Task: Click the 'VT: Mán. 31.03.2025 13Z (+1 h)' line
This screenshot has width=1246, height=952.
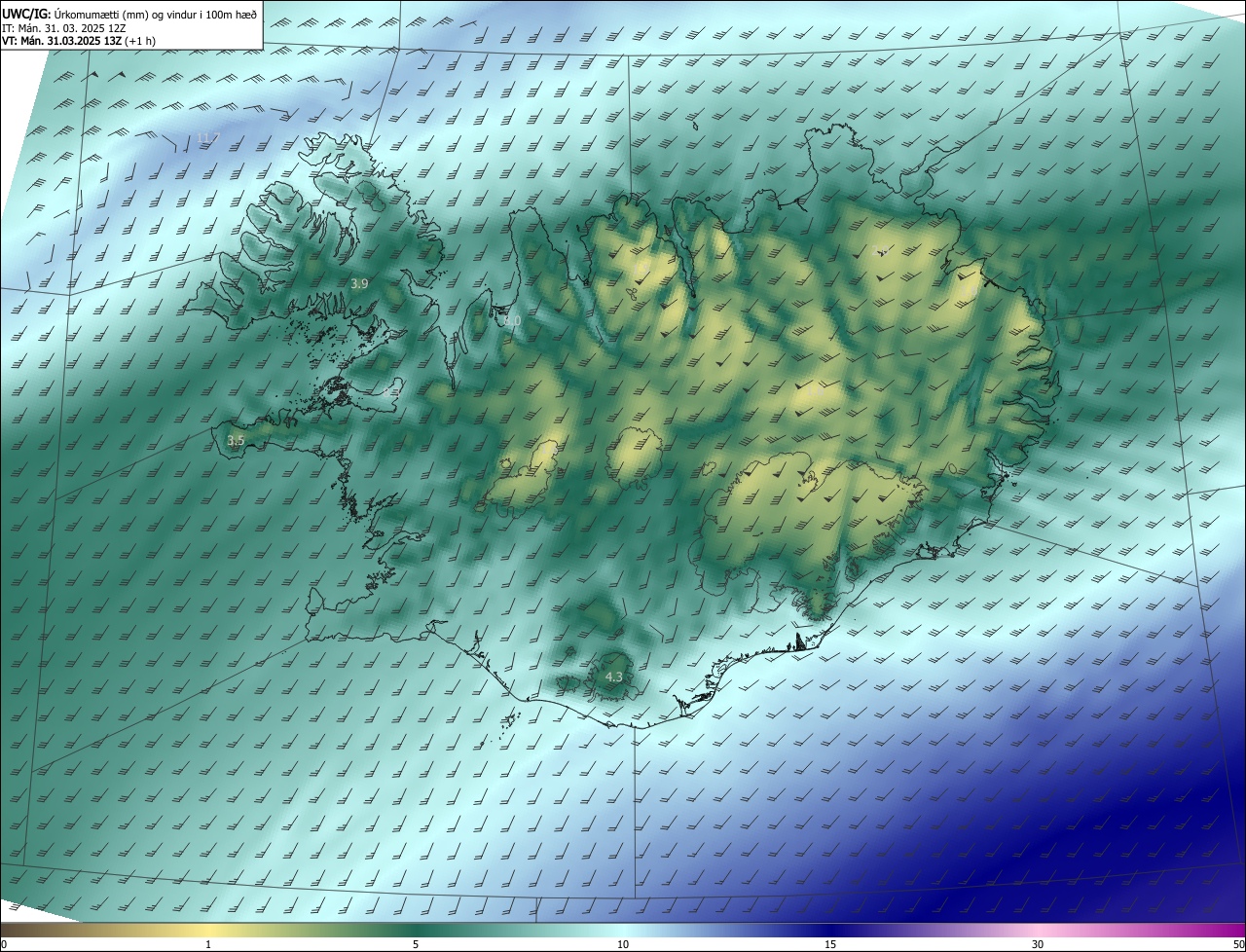Action: (79, 41)
